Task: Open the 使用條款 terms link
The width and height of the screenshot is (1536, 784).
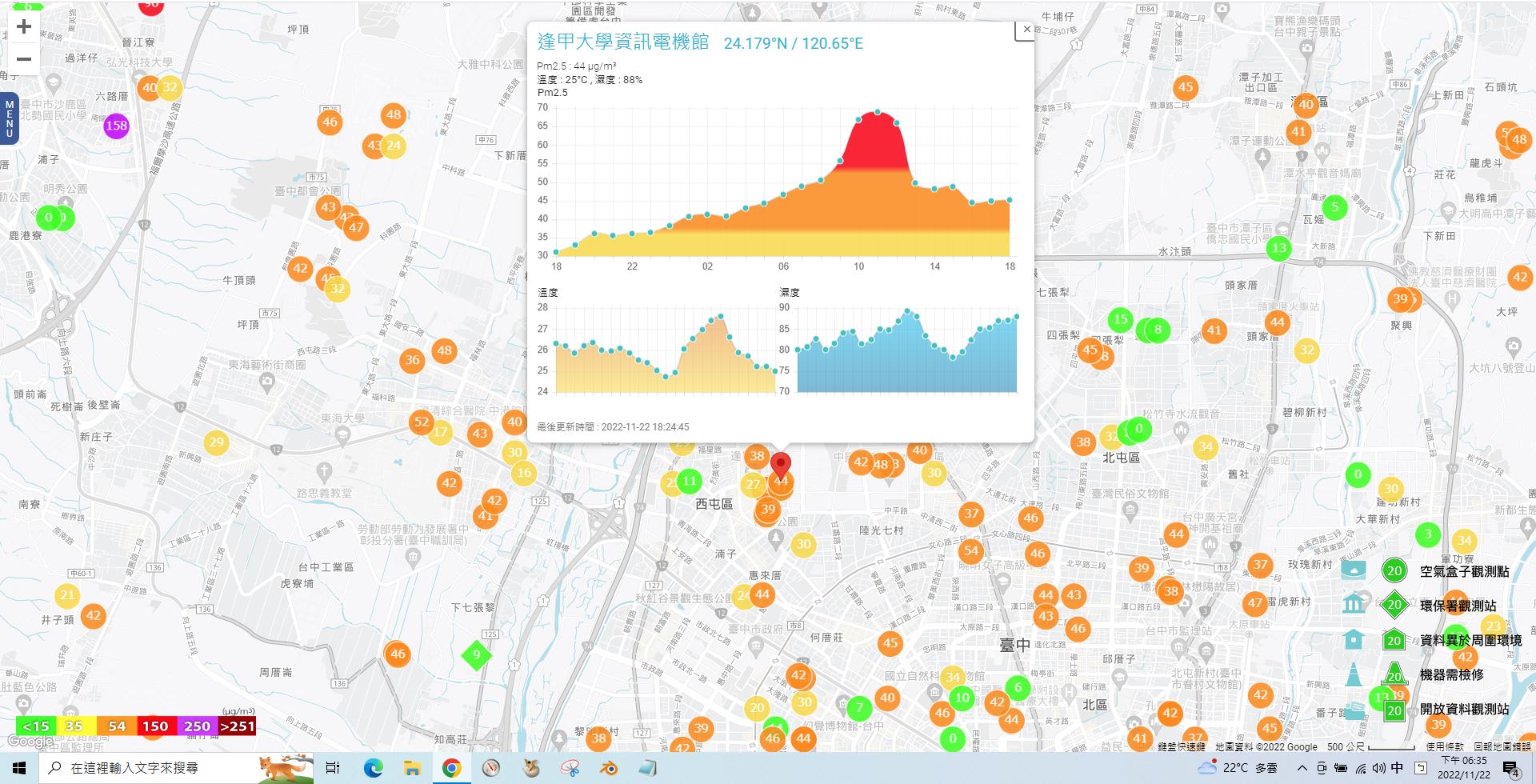Action: click(1444, 746)
